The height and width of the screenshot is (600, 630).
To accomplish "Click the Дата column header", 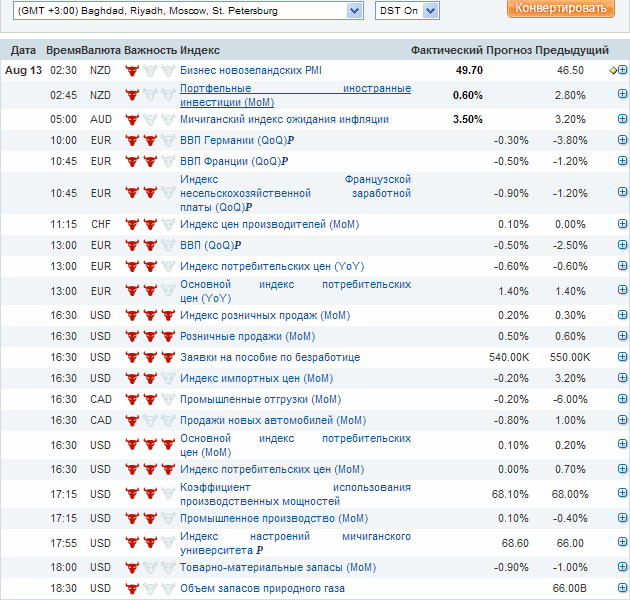I will coord(23,50).
